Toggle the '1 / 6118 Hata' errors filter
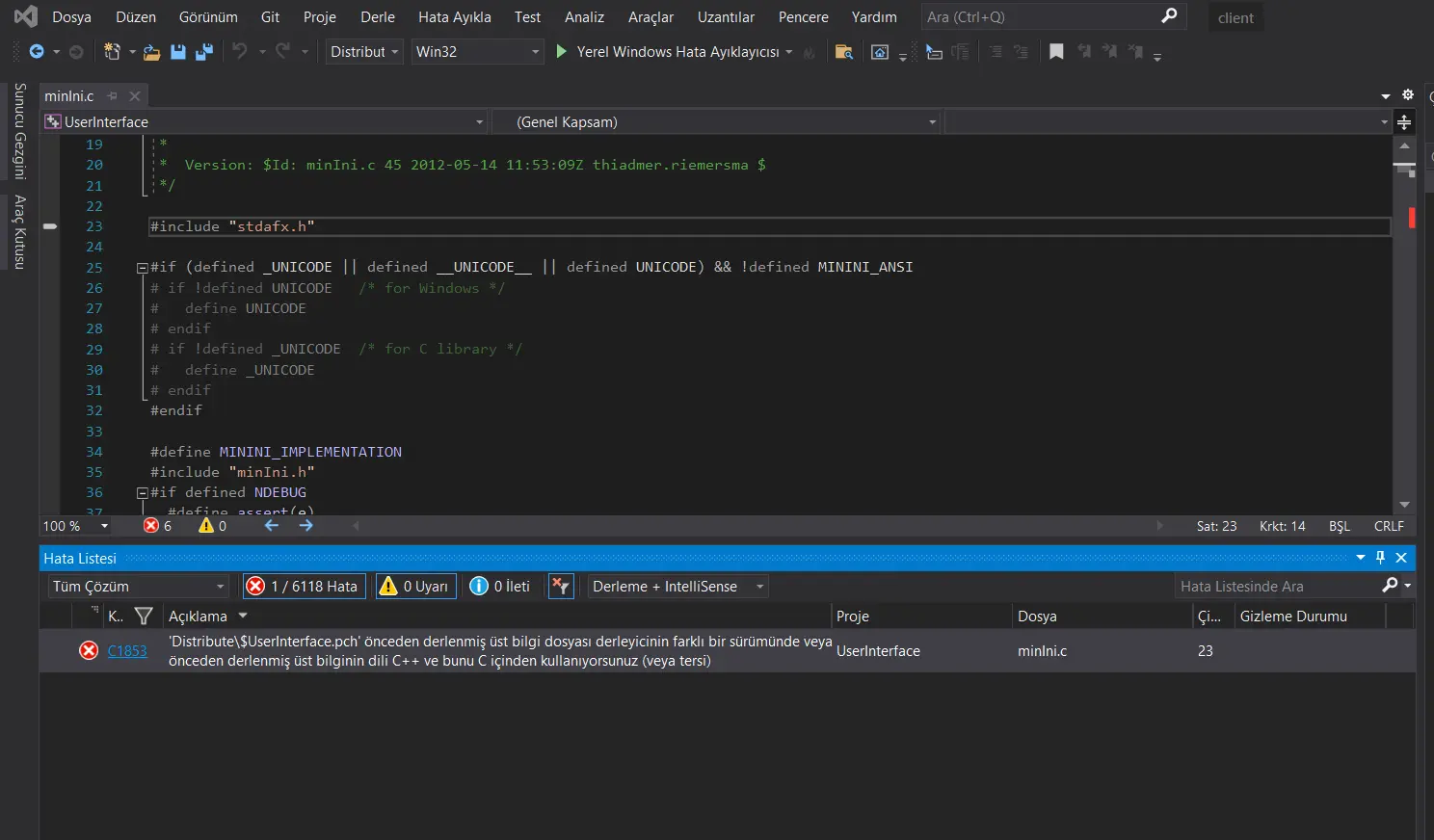Screen dimensions: 1434x840 (304, 587)
